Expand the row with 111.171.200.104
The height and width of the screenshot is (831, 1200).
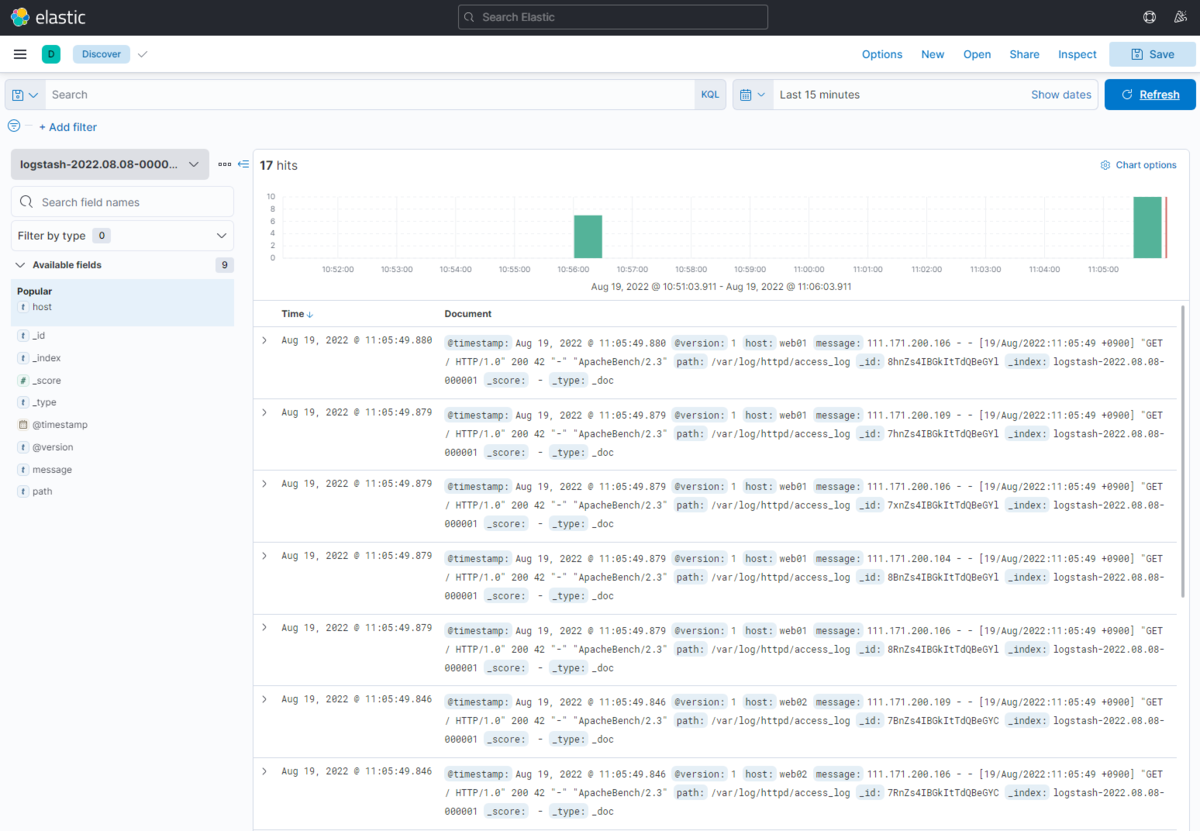(265, 556)
